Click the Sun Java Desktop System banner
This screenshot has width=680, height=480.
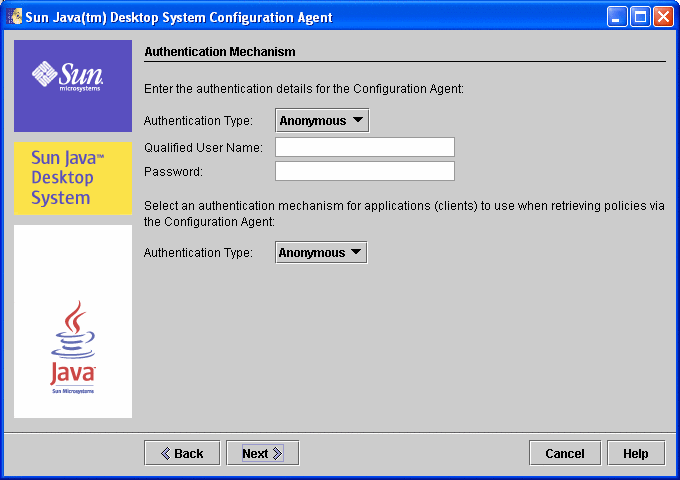pyautogui.click(x=73, y=178)
